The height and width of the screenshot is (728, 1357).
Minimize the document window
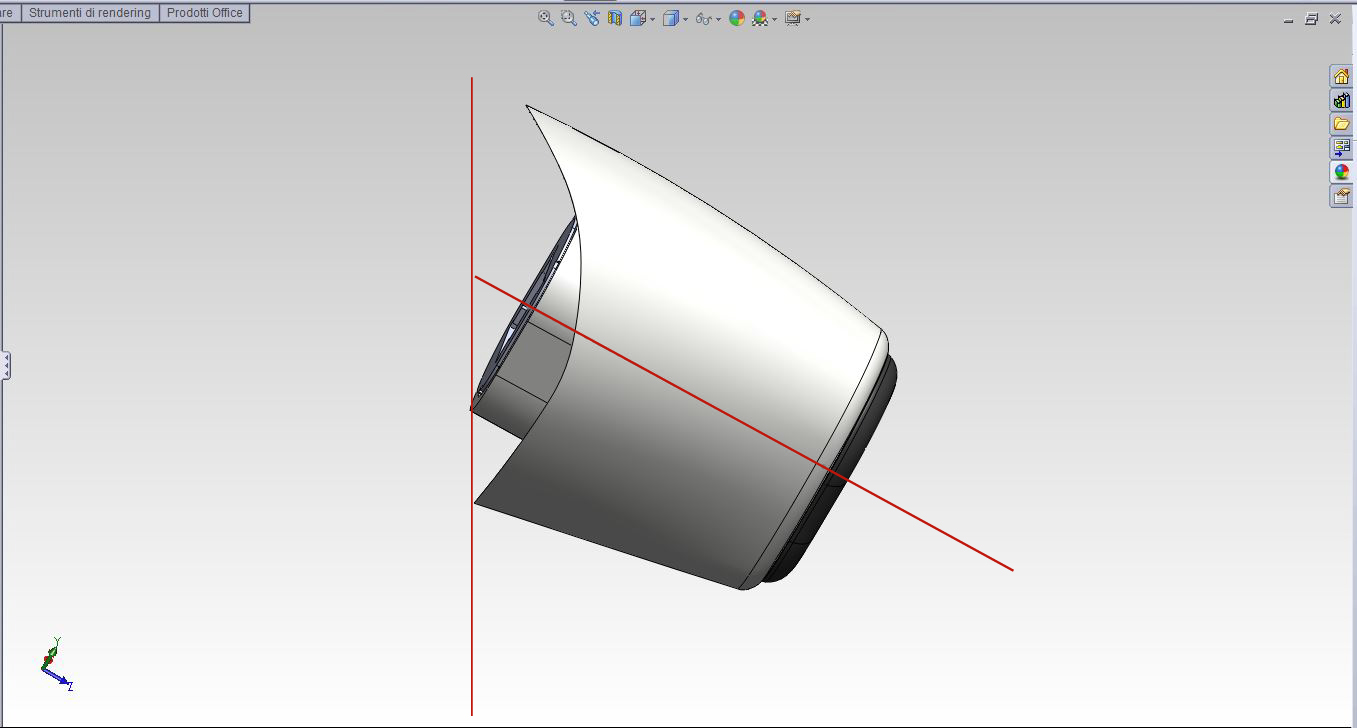tap(1289, 19)
